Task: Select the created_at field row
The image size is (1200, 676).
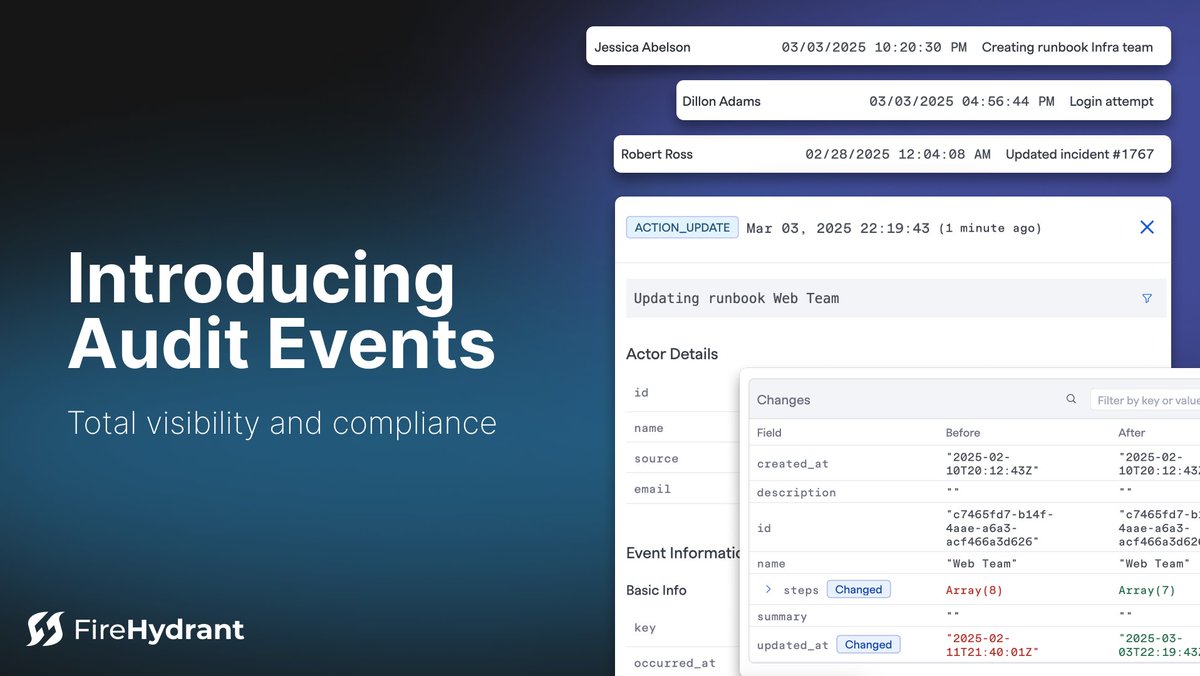Action: click(974, 463)
